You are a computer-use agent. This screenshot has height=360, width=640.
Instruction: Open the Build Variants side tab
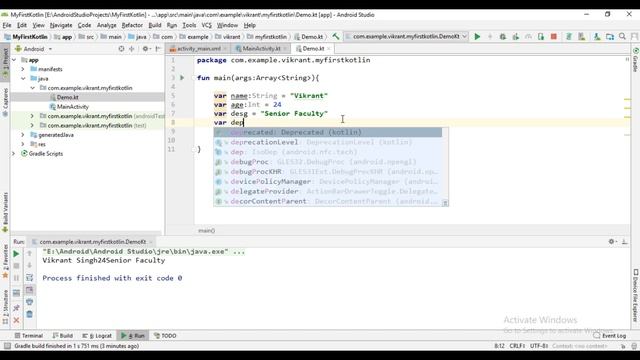[5, 212]
